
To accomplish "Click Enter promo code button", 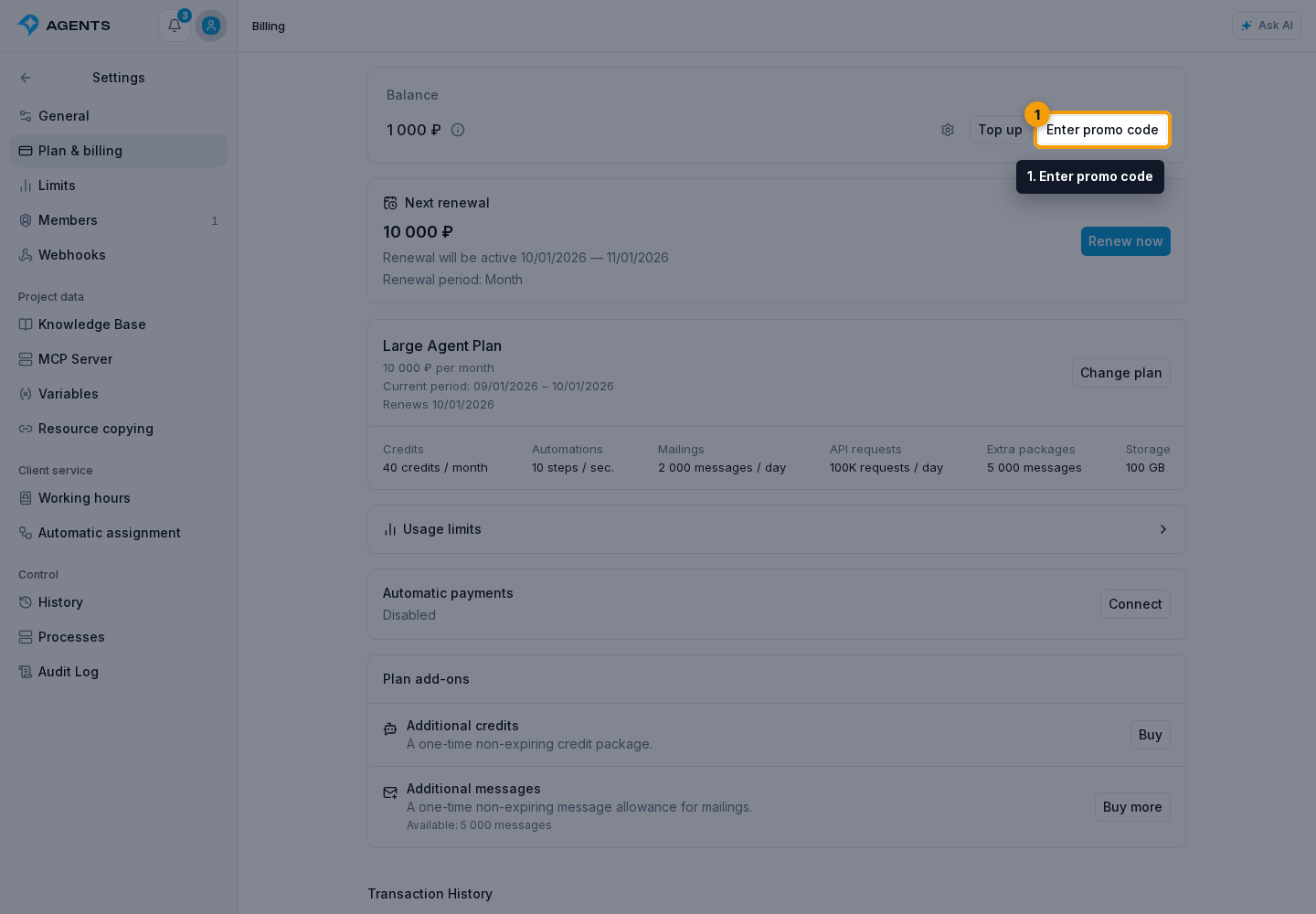I will 1102,130.
